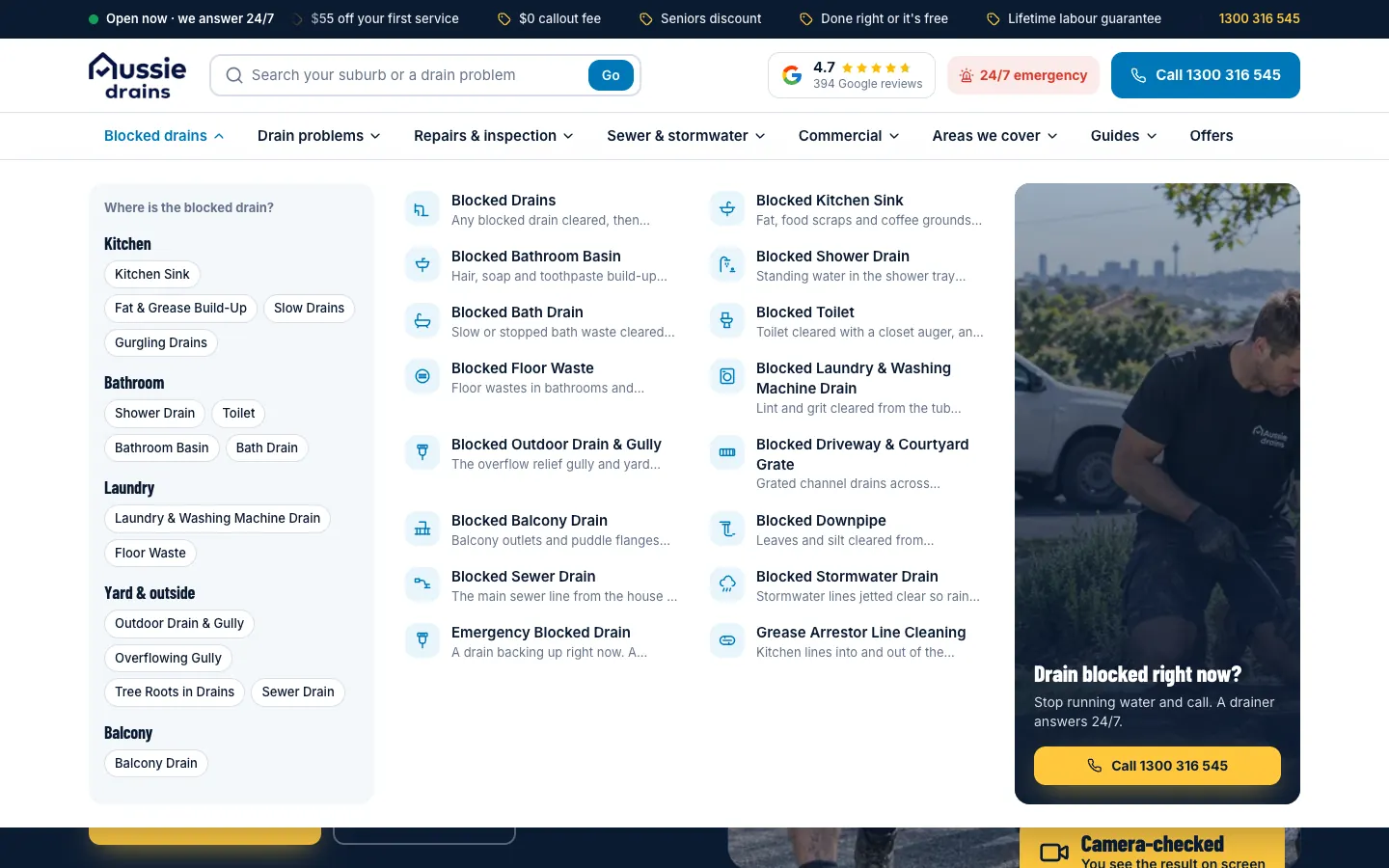Image resolution: width=1389 pixels, height=868 pixels.
Task: Open the Offers nav item
Action: click(1212, 136)
